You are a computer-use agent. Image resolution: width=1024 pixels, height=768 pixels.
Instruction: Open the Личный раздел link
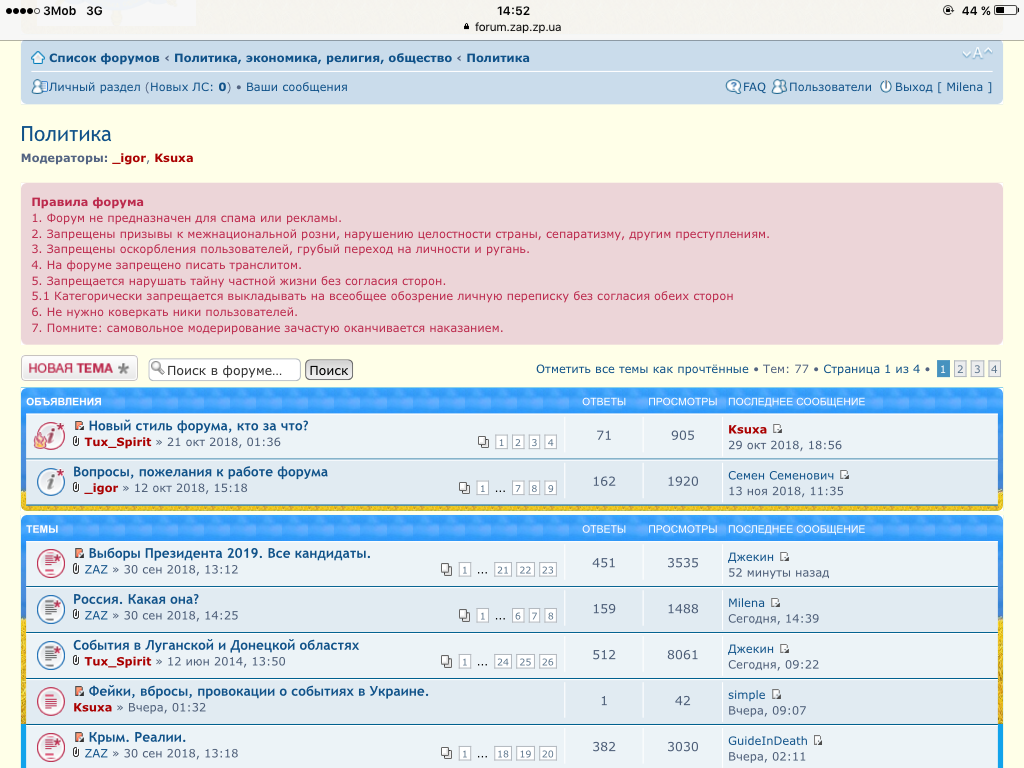point(95,87)
